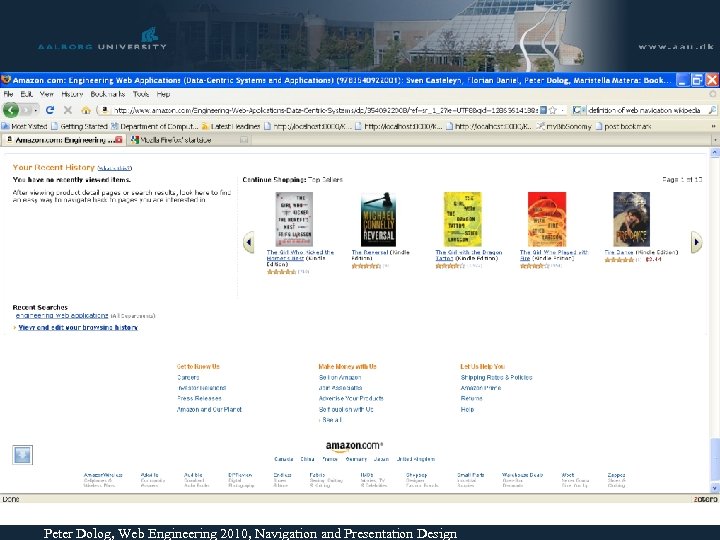Click the red Played with Fire book cover
This screenshot has width=720, height=540.
point(547,219)
